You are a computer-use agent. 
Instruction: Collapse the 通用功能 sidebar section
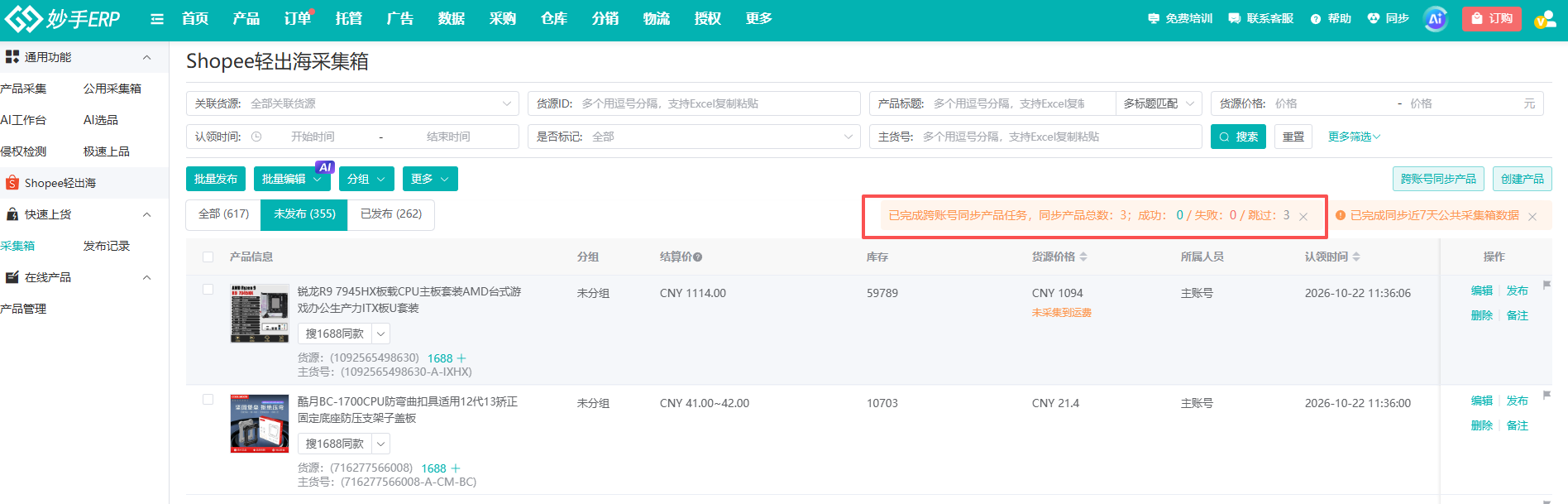point(147,57)
